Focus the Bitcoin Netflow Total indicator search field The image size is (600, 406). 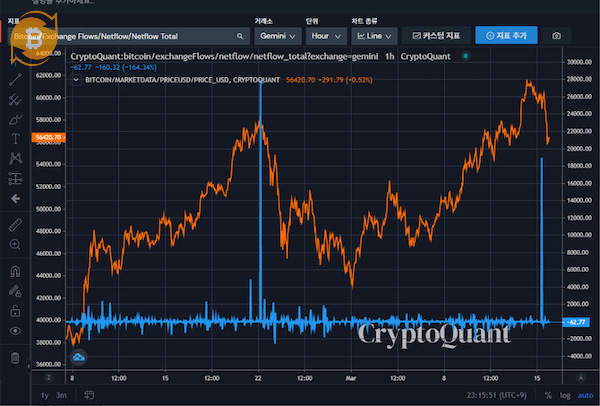click(129, 36)
